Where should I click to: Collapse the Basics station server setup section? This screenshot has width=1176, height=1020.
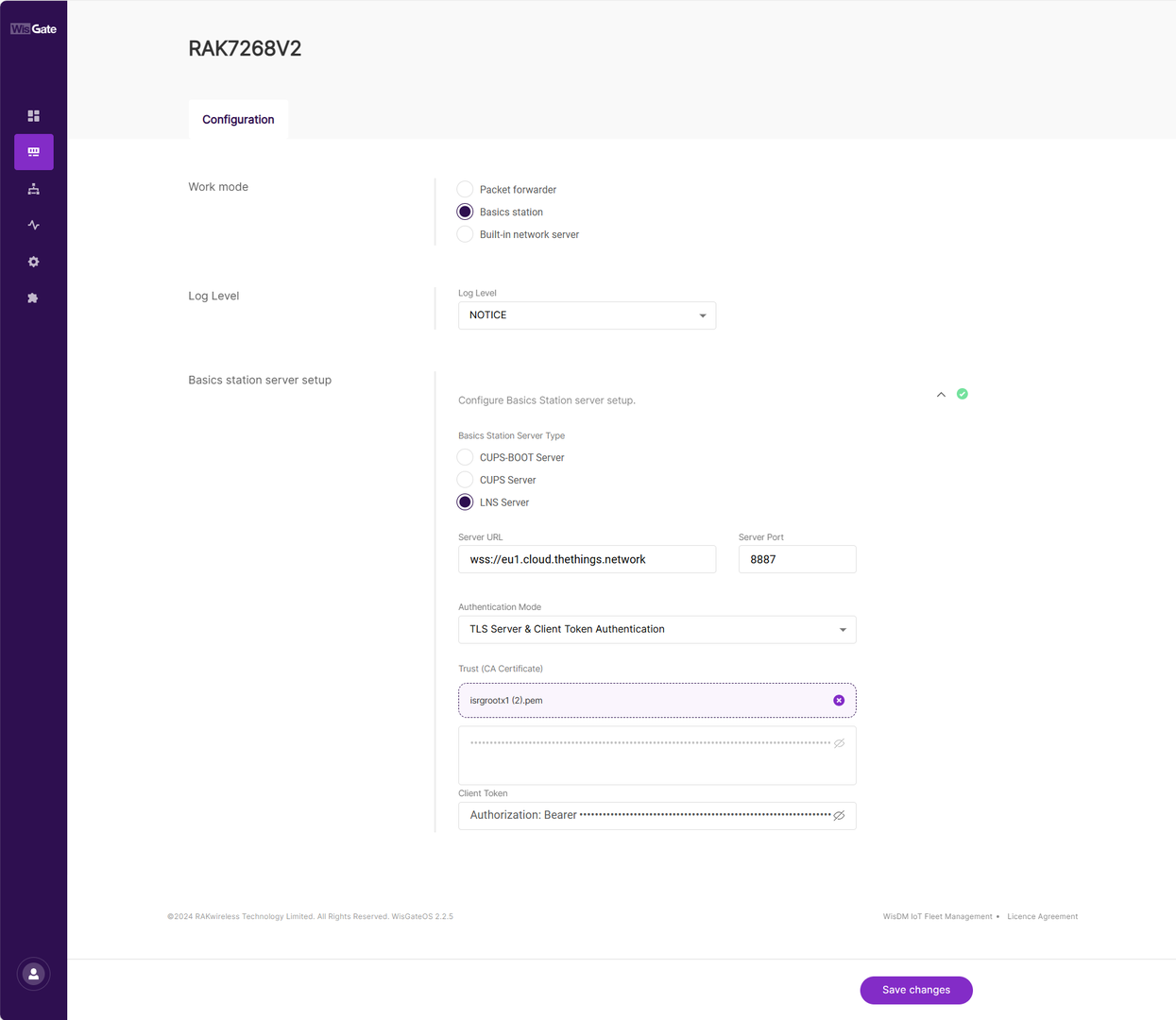[x=941, y=395]
